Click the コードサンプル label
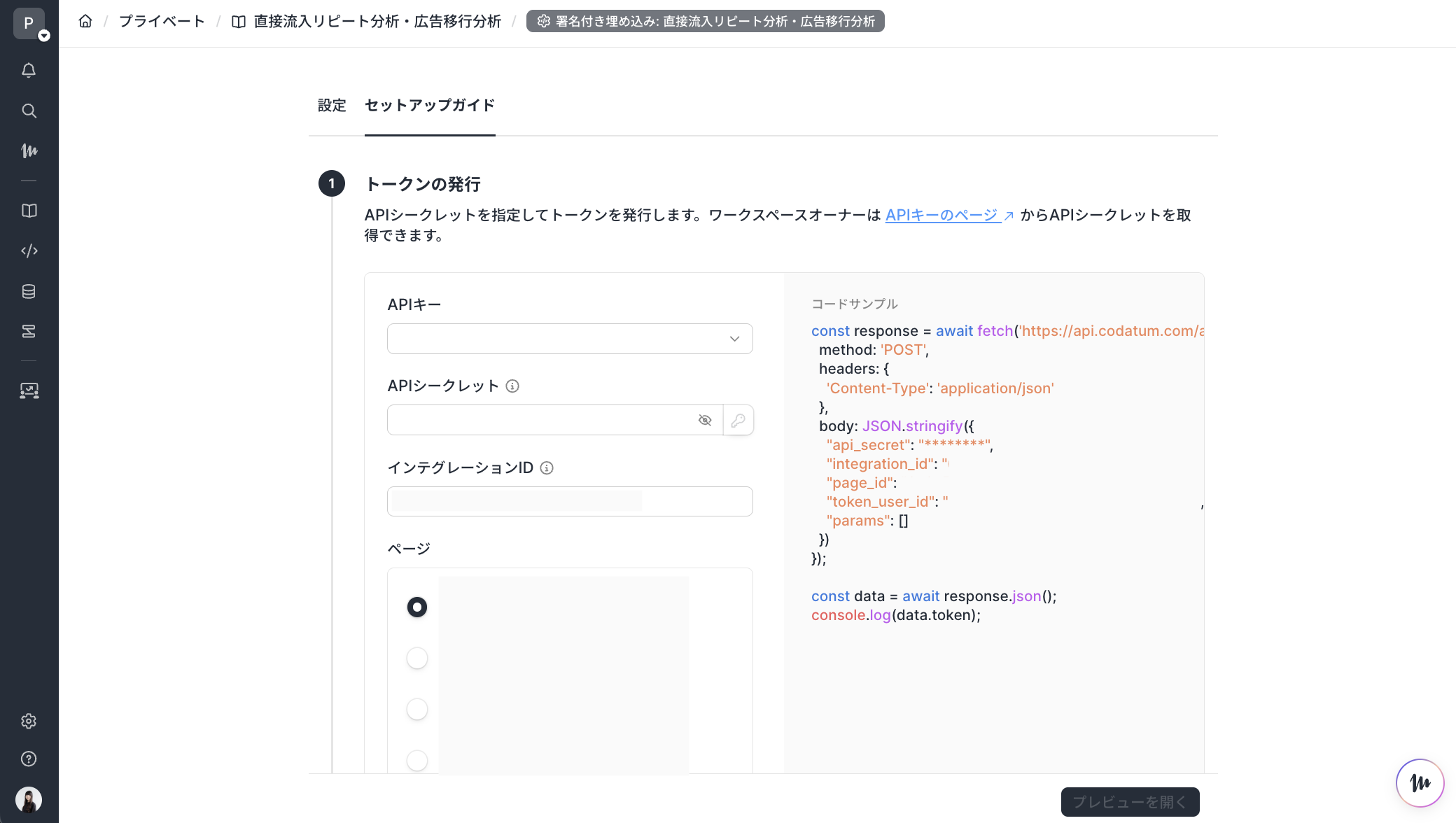The height and width of the screenshot is (823, 1456). click(854, 304)
